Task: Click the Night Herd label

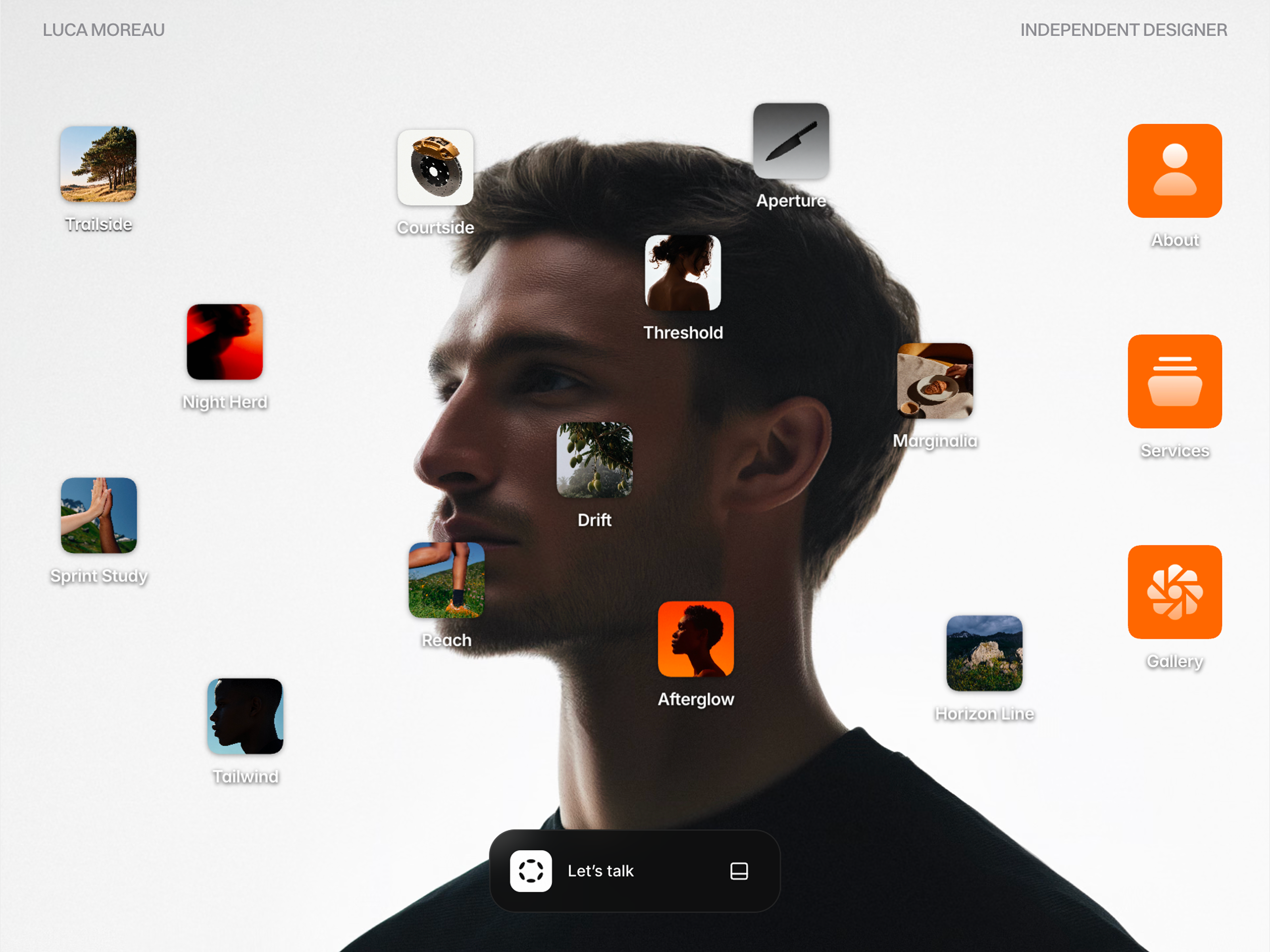Action: click(225, 402)
